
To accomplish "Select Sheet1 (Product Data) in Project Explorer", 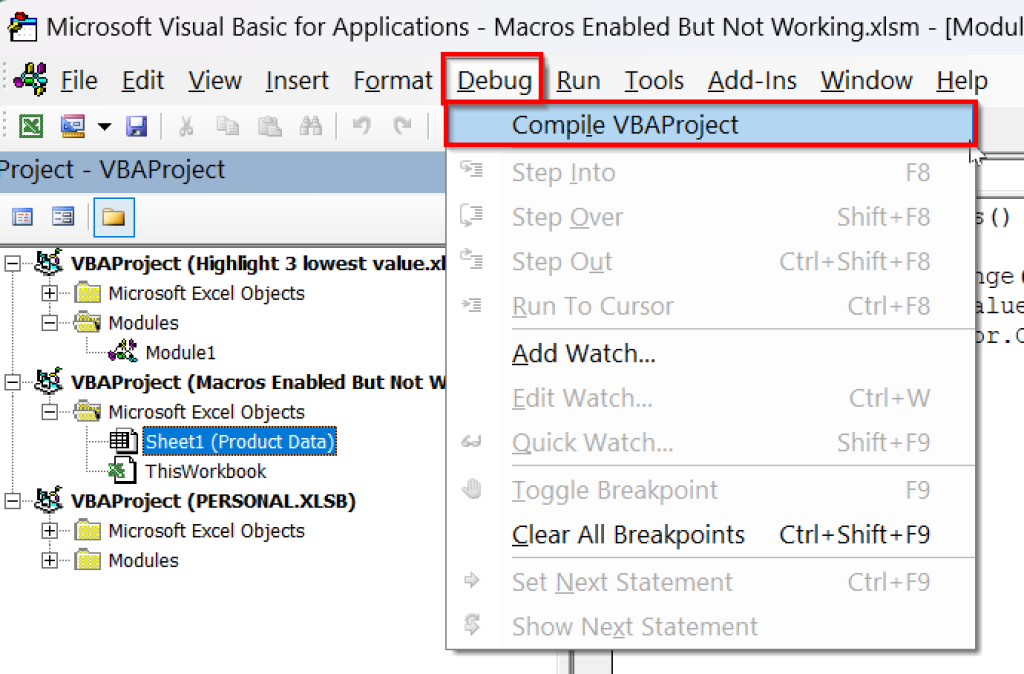I will tap(239, 441).
